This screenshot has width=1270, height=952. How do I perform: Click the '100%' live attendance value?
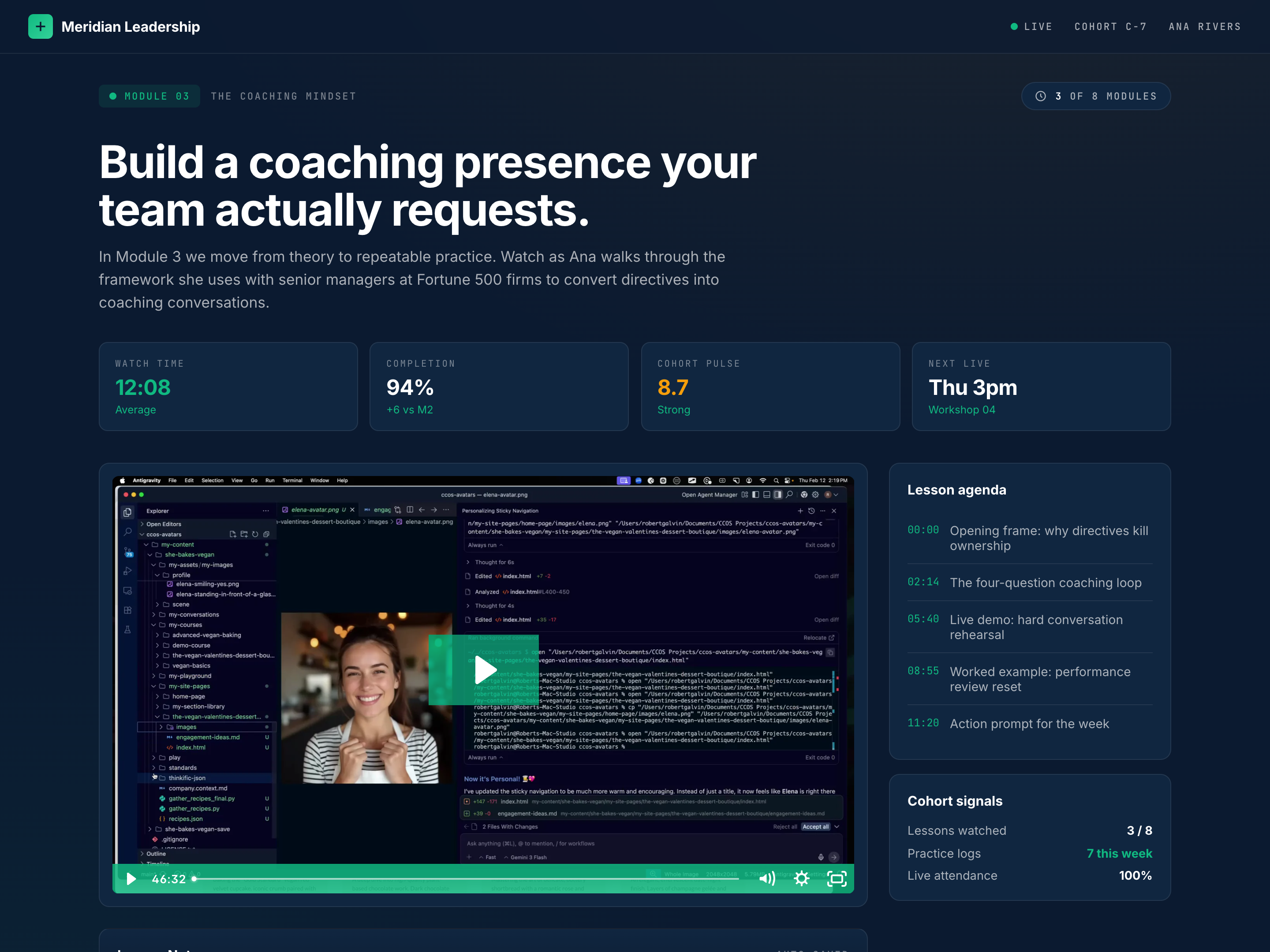1135,875
